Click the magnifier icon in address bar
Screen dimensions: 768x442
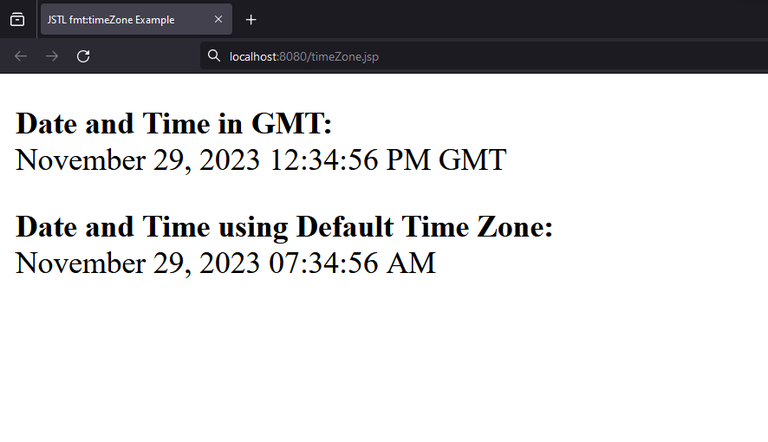(x=214, y=56)
